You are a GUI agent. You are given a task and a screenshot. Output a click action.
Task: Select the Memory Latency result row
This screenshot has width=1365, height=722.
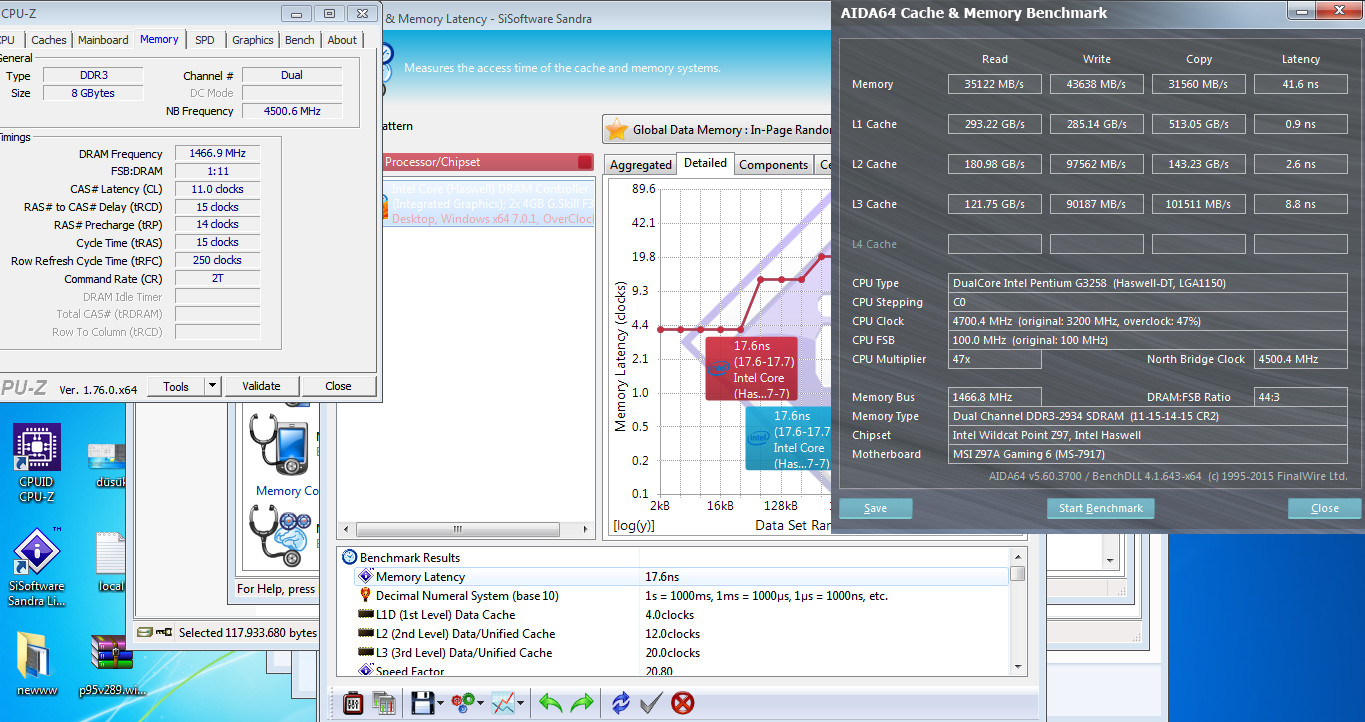click(x=682, y=577)
